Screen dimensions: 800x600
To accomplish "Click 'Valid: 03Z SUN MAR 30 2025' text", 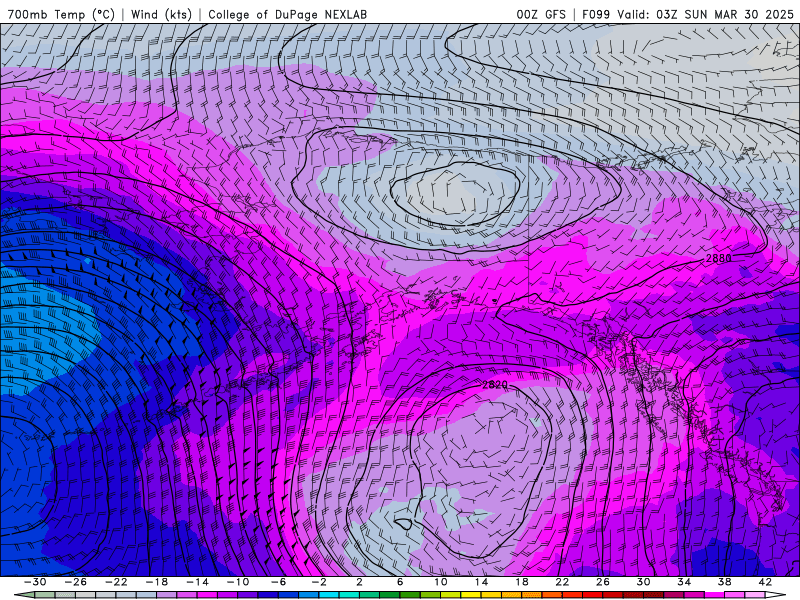I will pos(705,14).
